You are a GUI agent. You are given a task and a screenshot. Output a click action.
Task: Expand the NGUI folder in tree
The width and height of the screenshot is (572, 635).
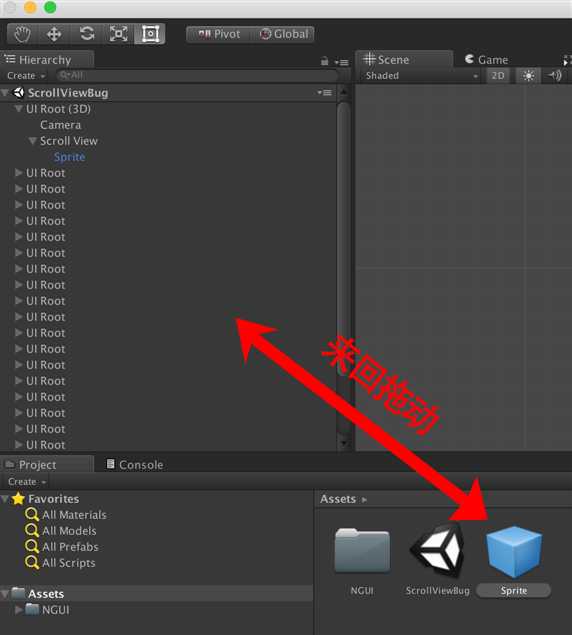[x=18, y=610]
